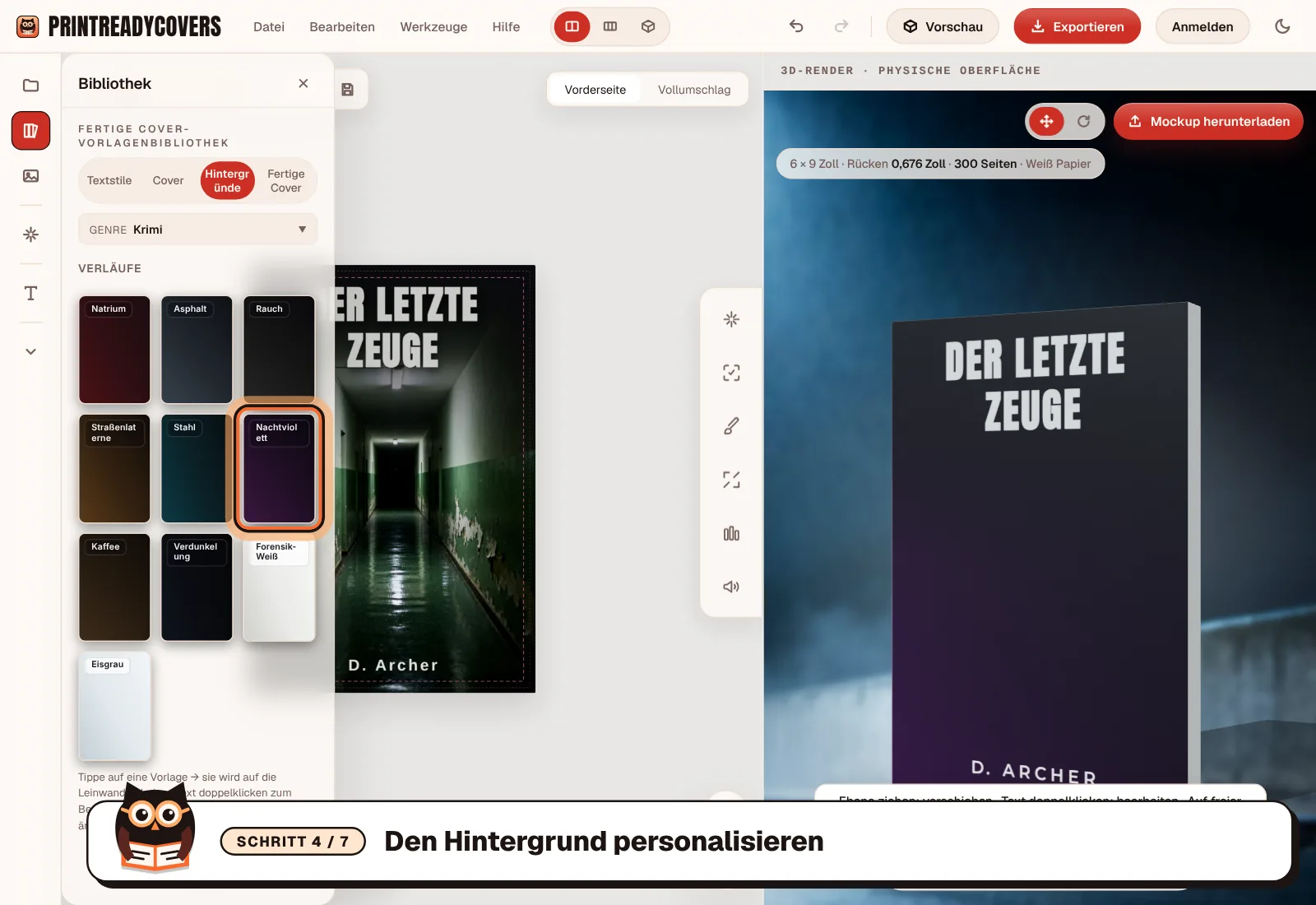Click the selection frame check icon
Image resolution: width=1316 pixels, height=905 pixels.
click(731, 373)
